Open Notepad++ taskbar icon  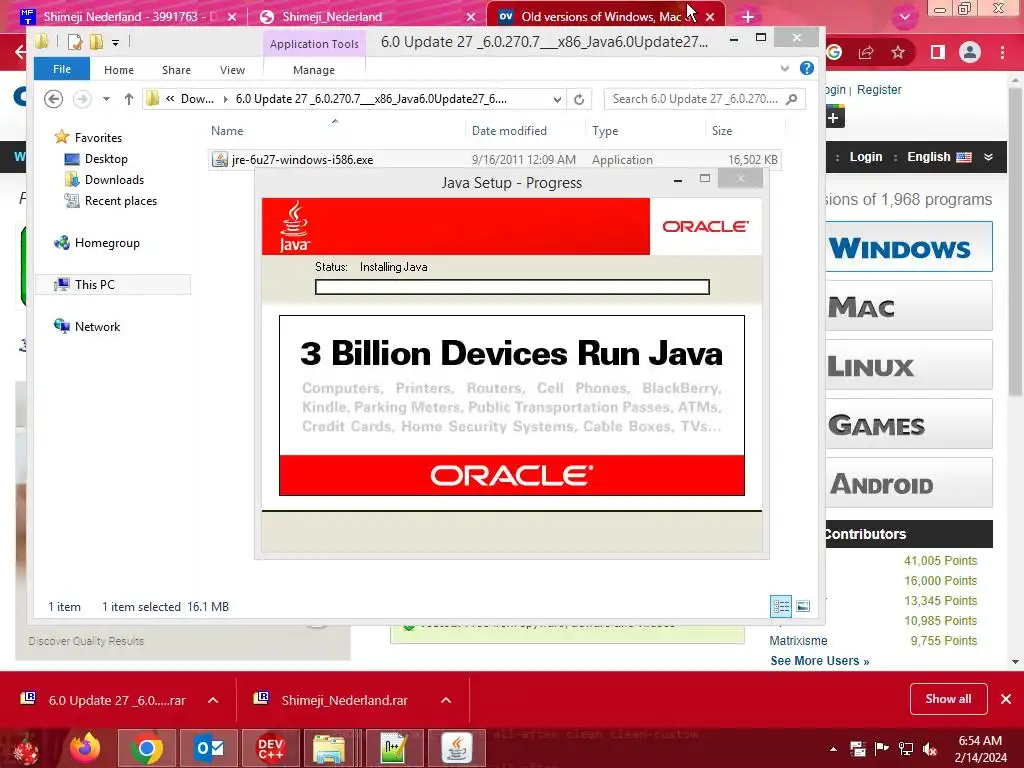[x=394, y=748]
